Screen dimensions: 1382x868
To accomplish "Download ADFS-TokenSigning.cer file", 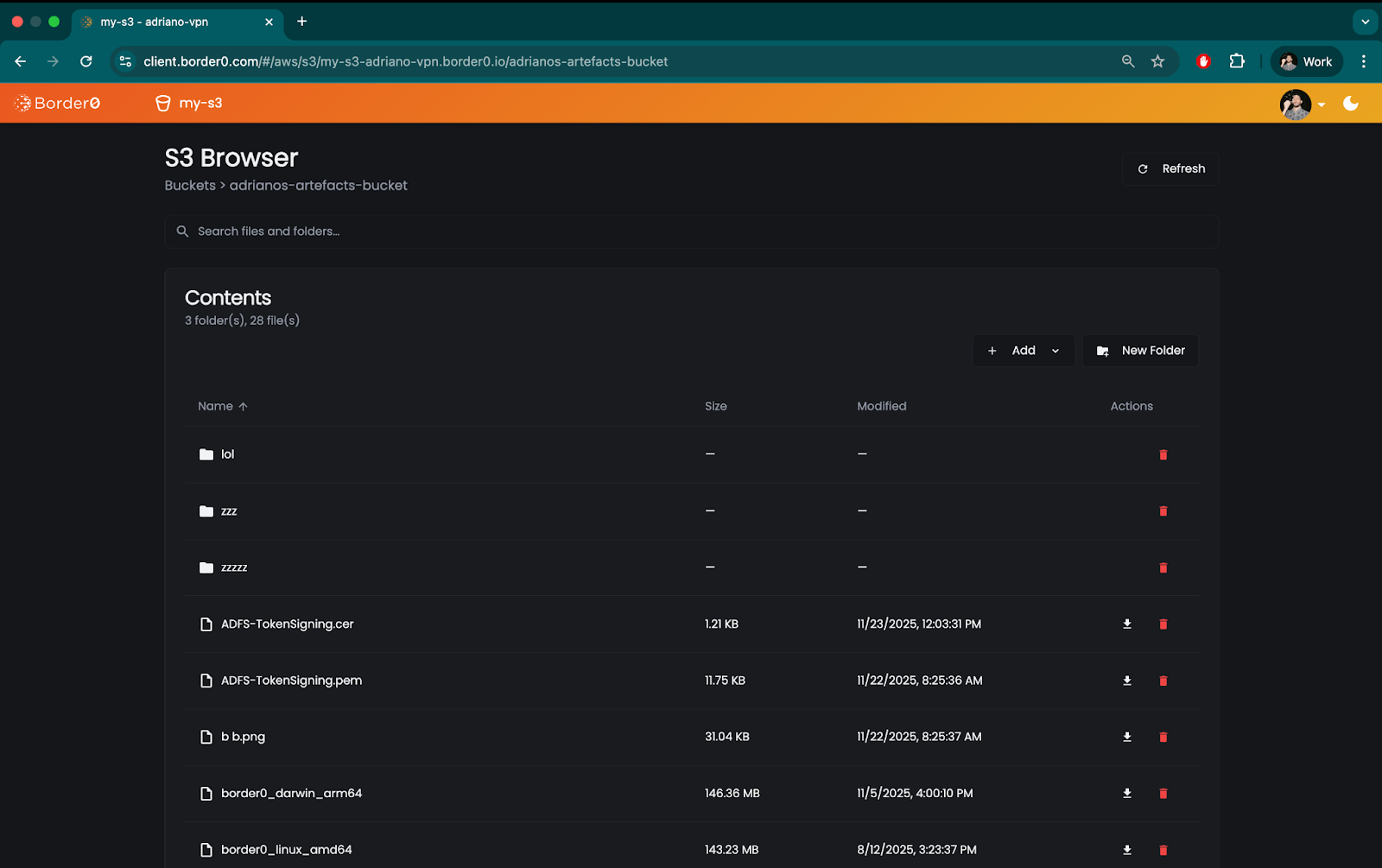I will coord(1126,624).
